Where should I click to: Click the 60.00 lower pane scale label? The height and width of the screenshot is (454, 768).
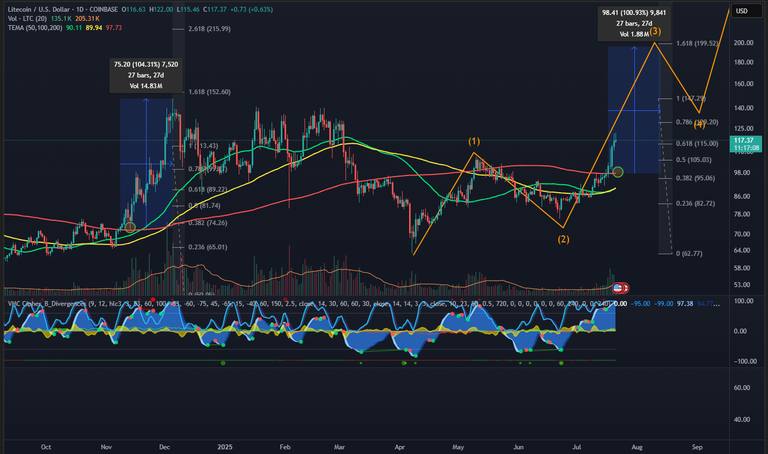tap(742, 388)
